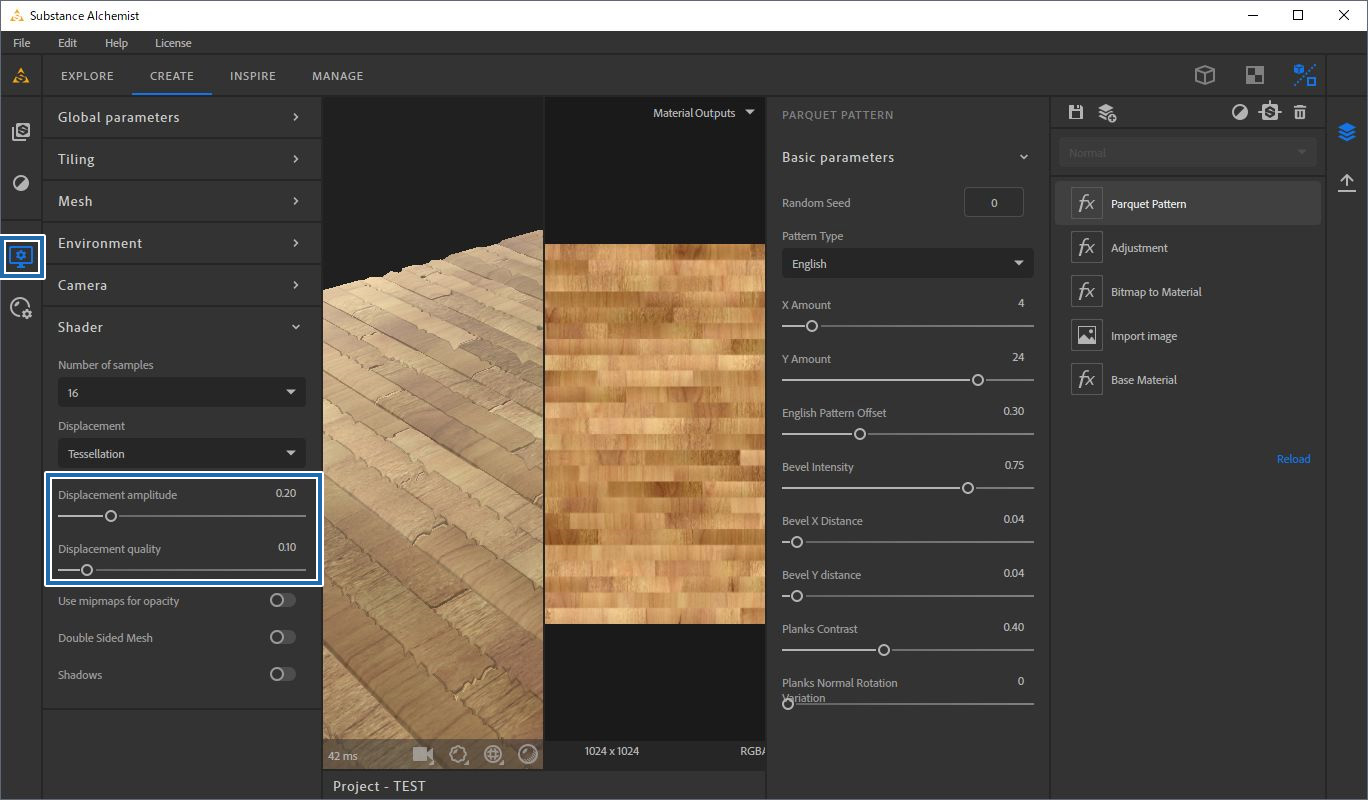1368x800 pixels.
Task: Open the Help menu
Action: point(116,43)
